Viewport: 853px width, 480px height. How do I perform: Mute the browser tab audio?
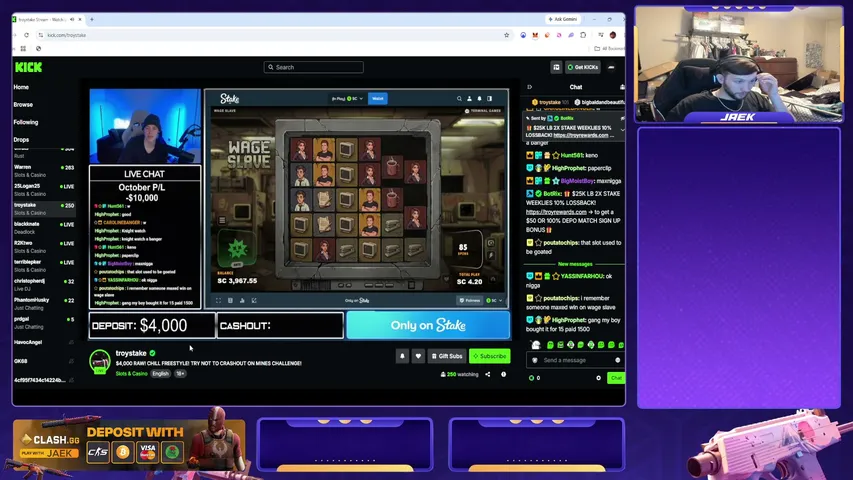tap(72, 19)
